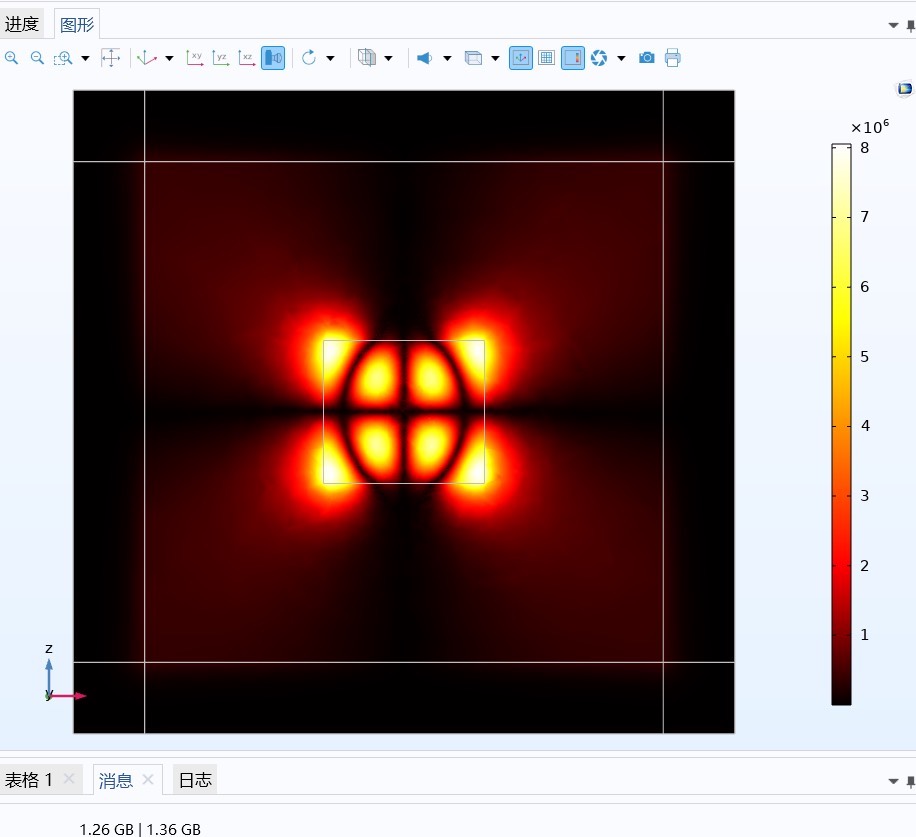Screen dimensions: 916x837
Task: Open dropdown next to rotate icon
Action: coord(331,58)
